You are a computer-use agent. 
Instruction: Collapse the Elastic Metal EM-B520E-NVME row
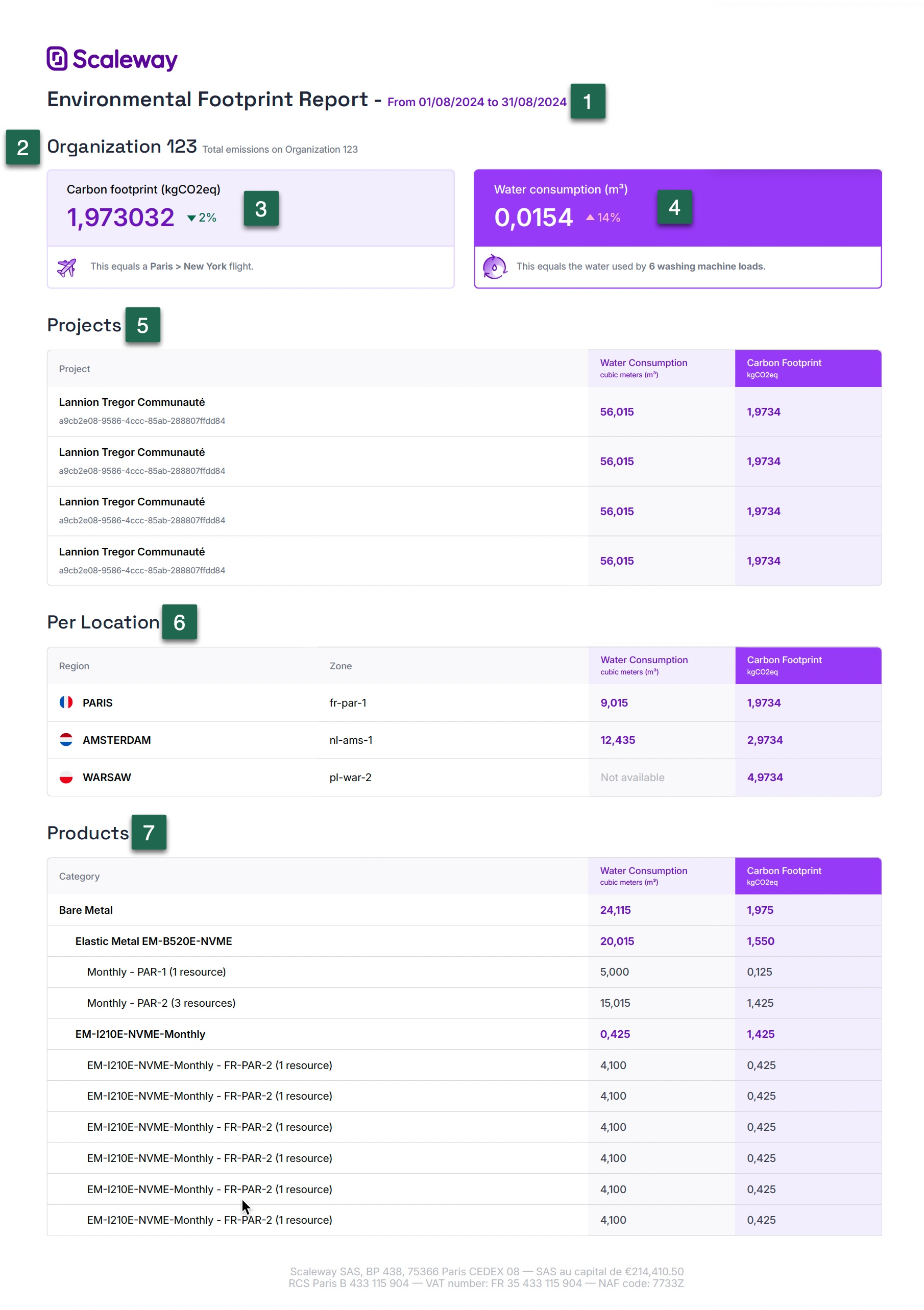[154, 941]
